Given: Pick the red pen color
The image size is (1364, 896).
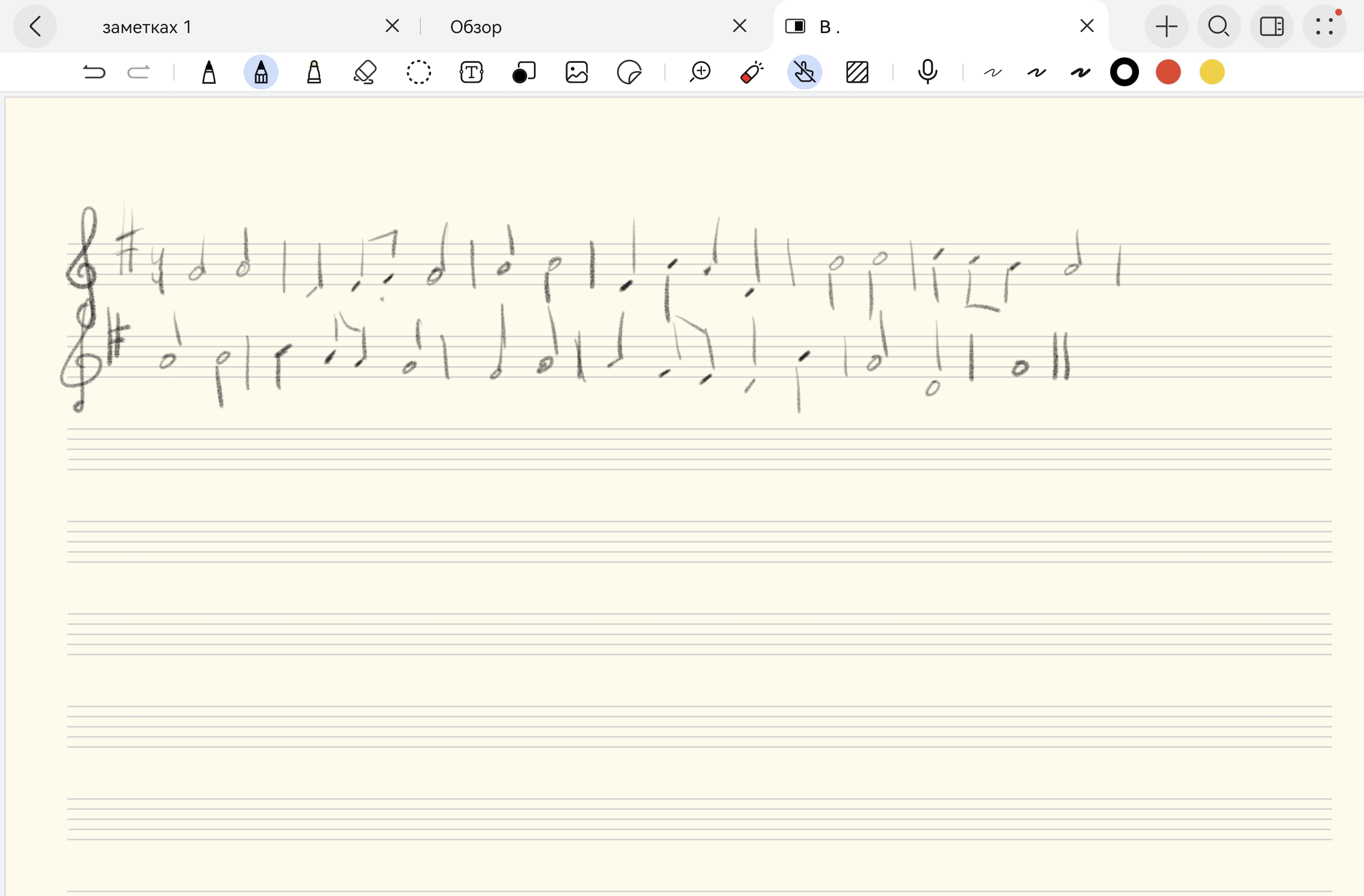Looking at the screenshot, I should (1168, 72).
